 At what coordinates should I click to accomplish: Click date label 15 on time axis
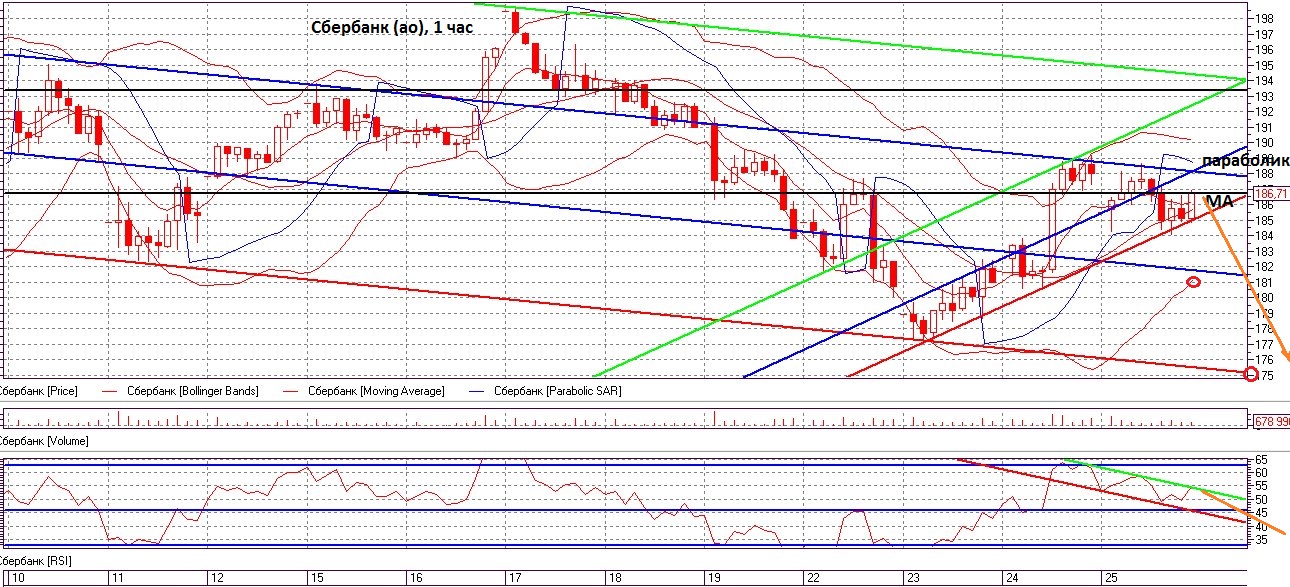315,578
